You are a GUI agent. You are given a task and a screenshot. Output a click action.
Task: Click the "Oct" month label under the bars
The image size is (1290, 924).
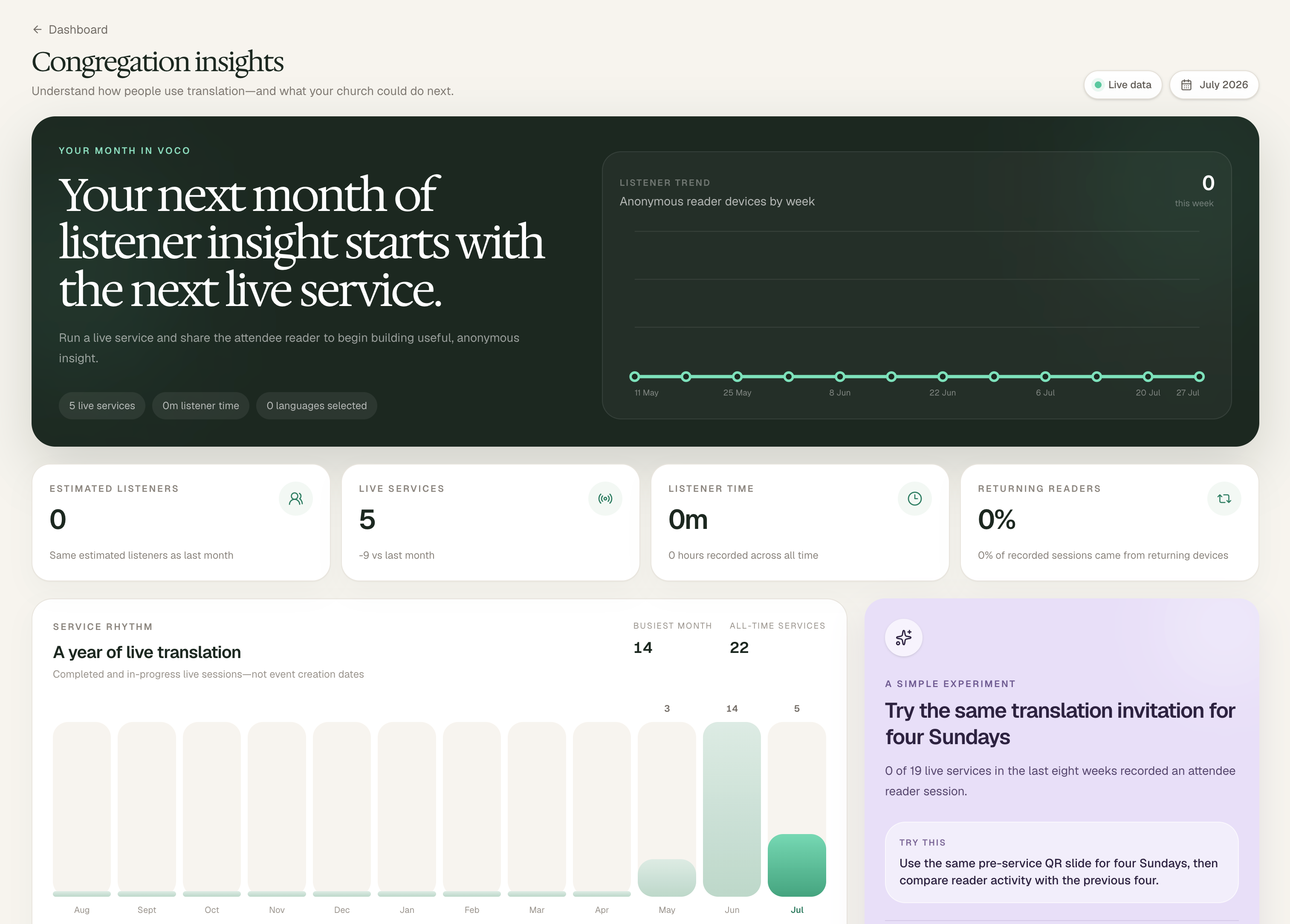[x=211, y=910]
